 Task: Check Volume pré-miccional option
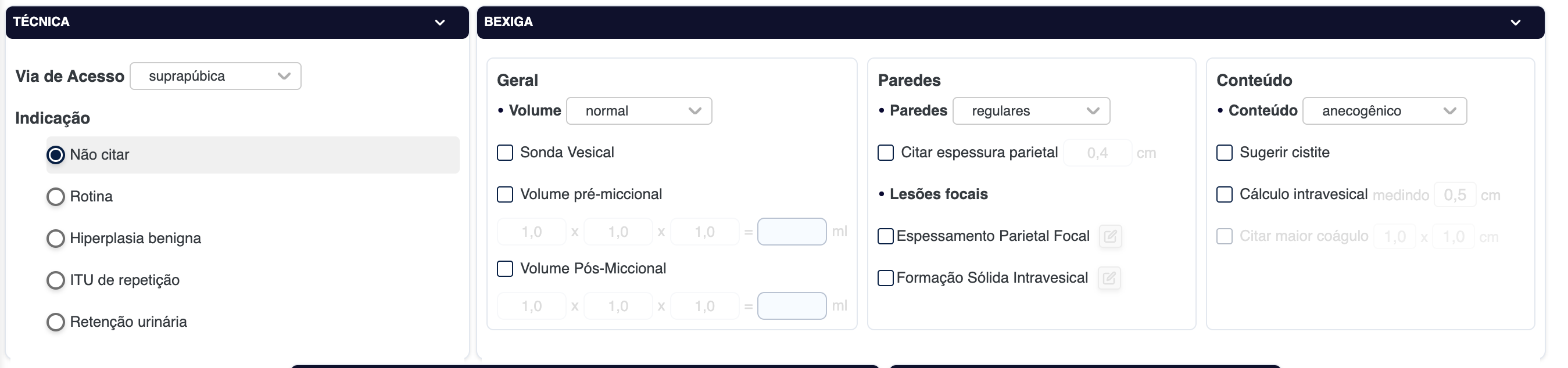(x=505, y=194)
